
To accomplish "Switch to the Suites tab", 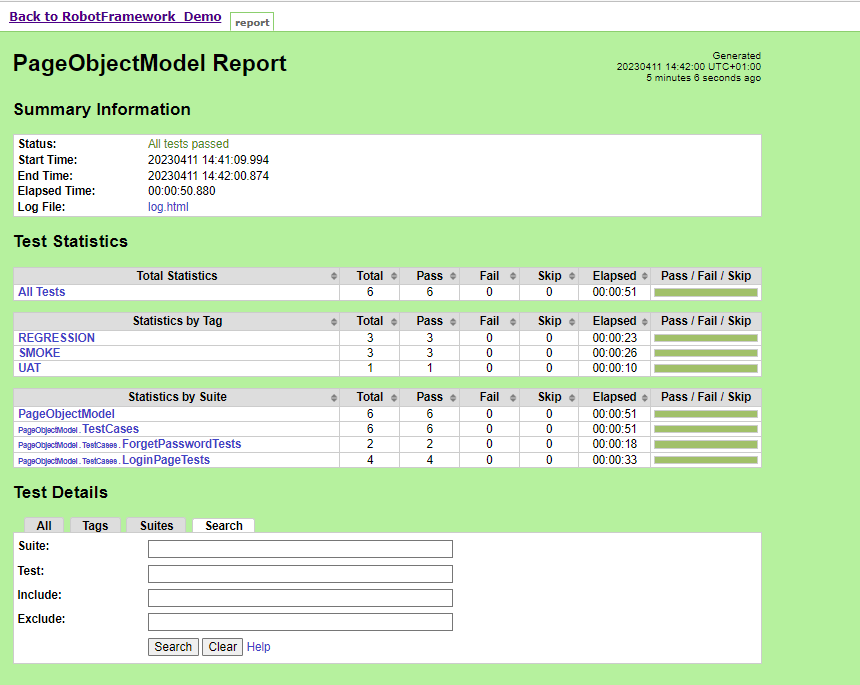I will 156,526.
